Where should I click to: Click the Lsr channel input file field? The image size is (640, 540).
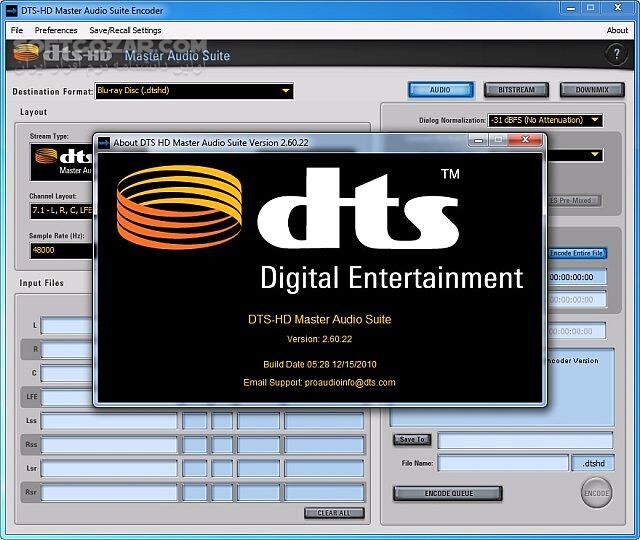click(109, 468)
